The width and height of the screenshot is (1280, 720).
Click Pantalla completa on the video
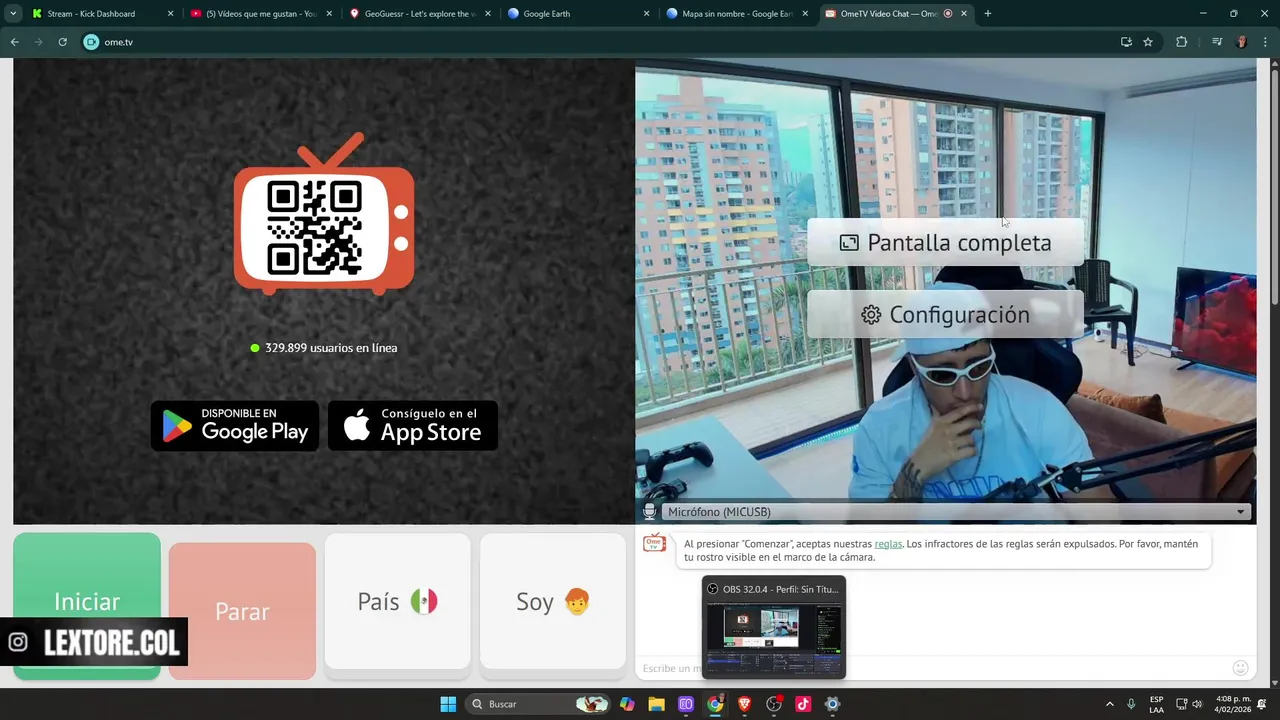(945, 242)
